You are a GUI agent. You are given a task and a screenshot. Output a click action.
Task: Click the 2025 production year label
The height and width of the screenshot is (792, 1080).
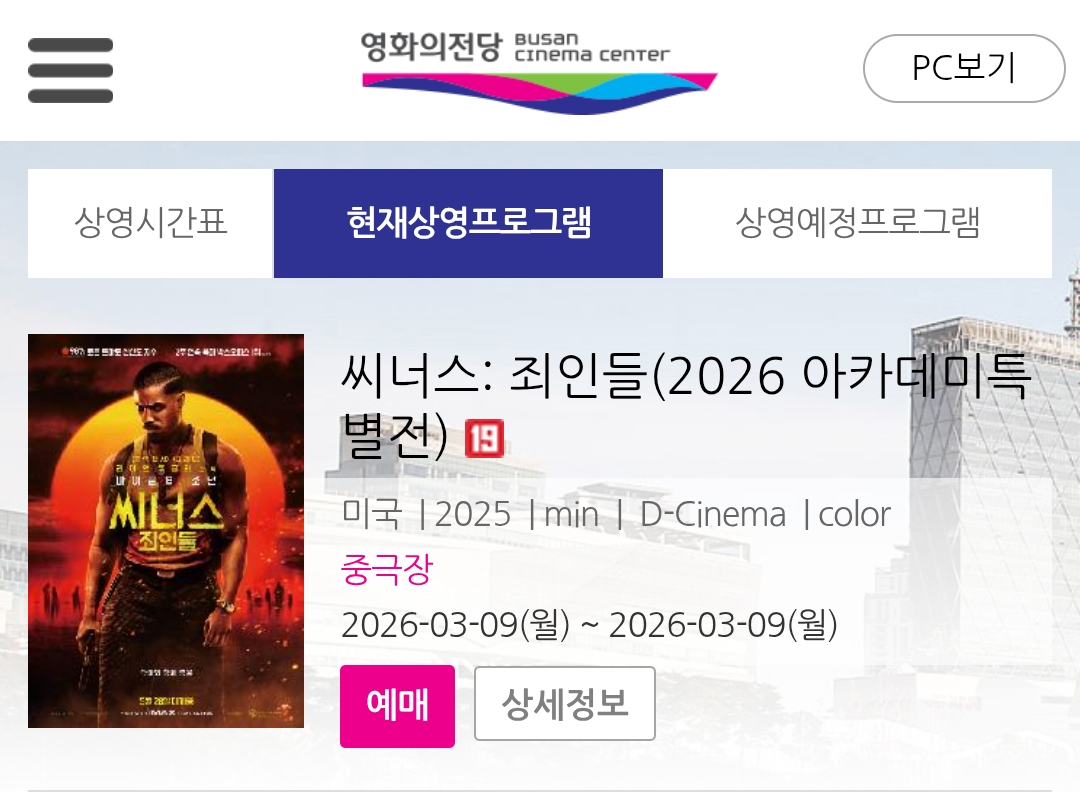tap(472, 515)
